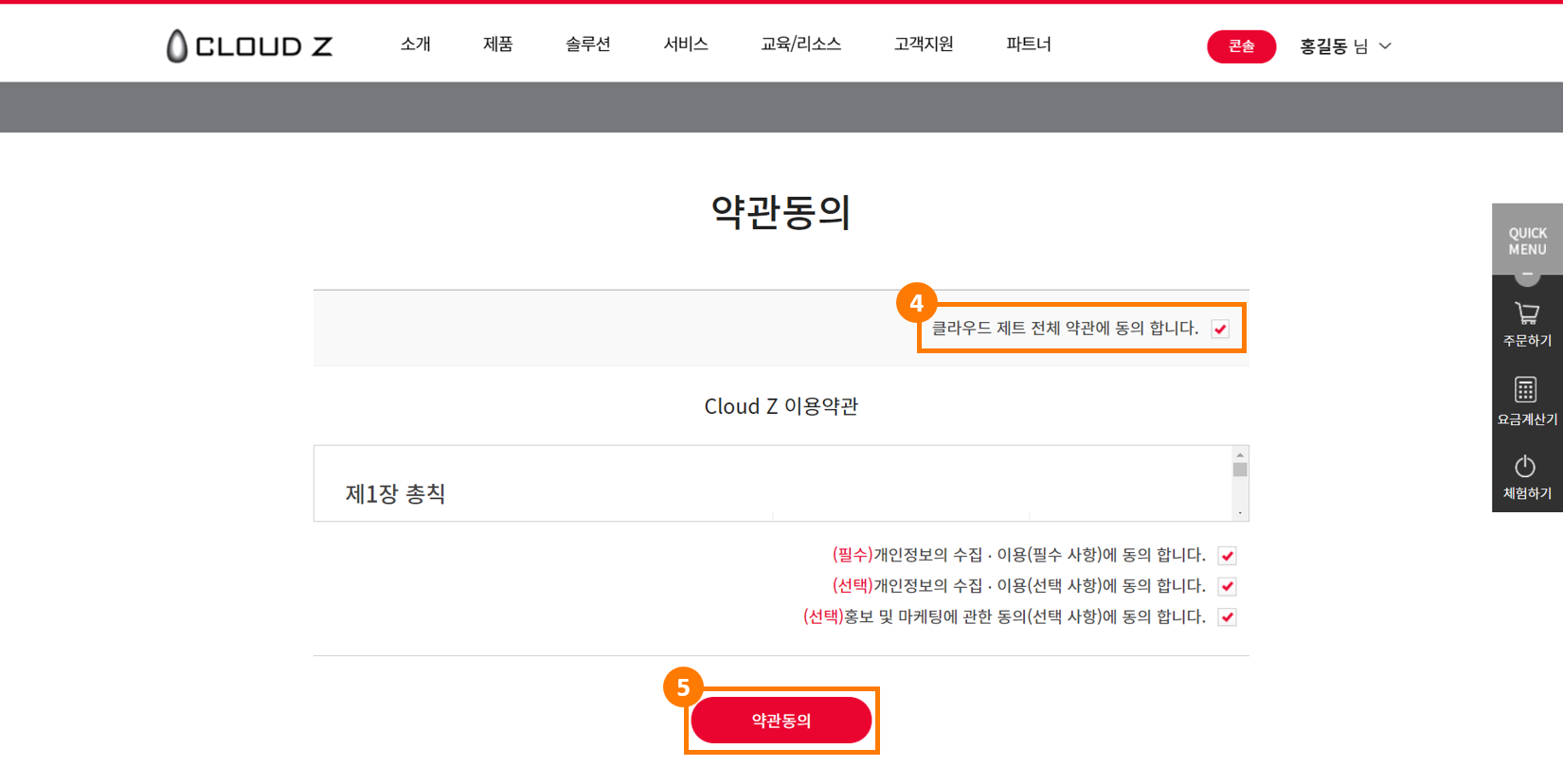Click the 제1장 총칙 heading text
Screen dimensions: 1563x784
click(395, 493)
